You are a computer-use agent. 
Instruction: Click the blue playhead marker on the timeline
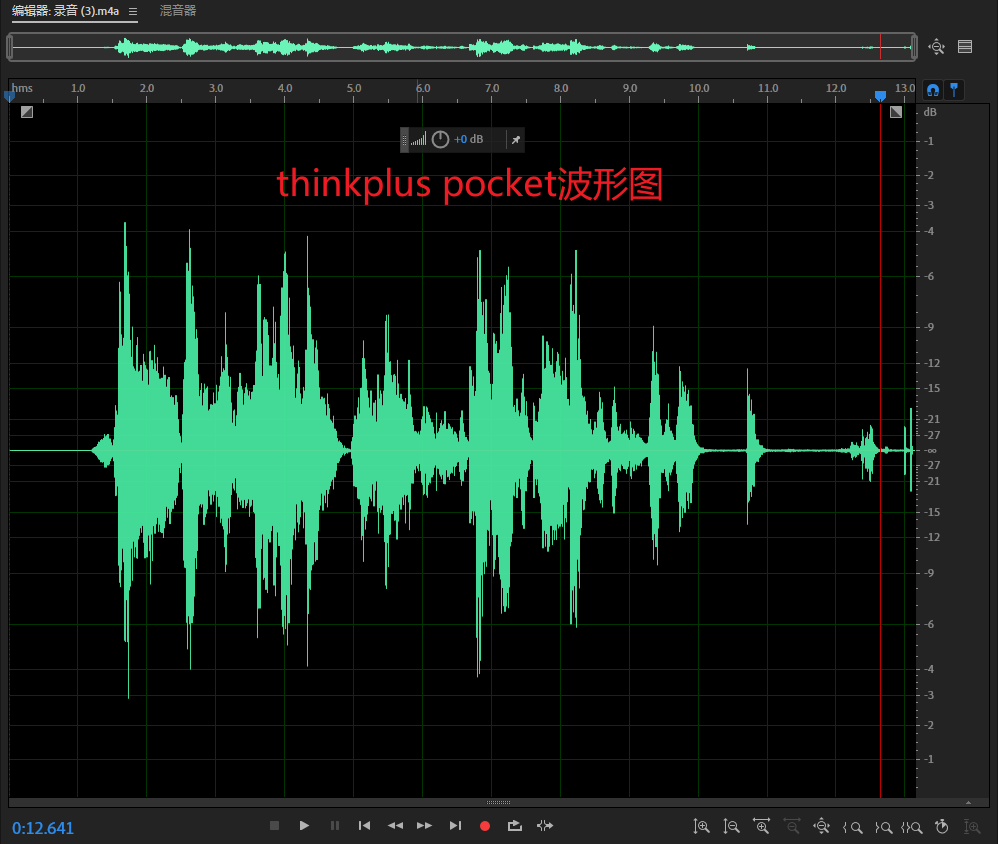880,96
